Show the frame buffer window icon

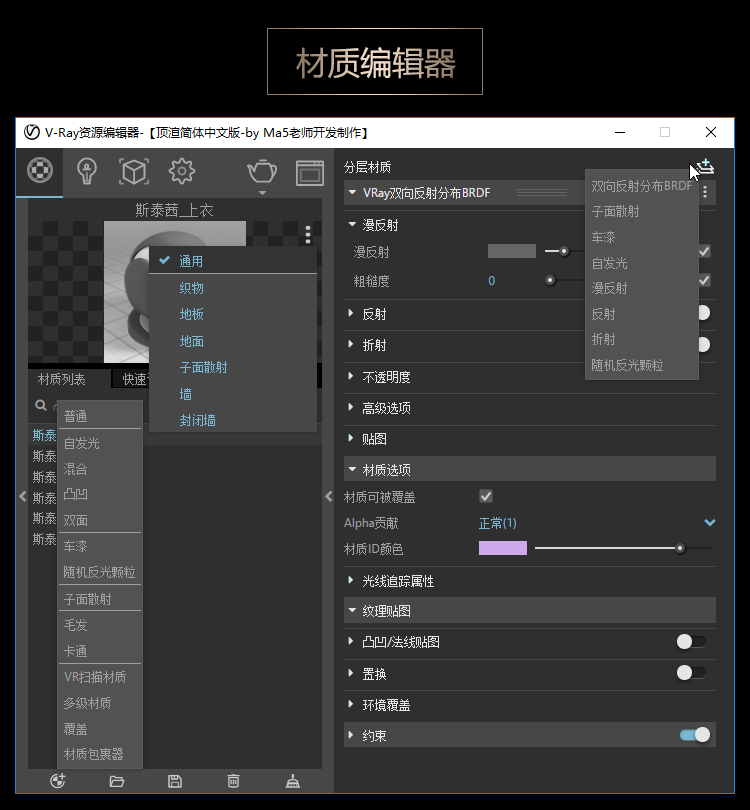point(309,173)
